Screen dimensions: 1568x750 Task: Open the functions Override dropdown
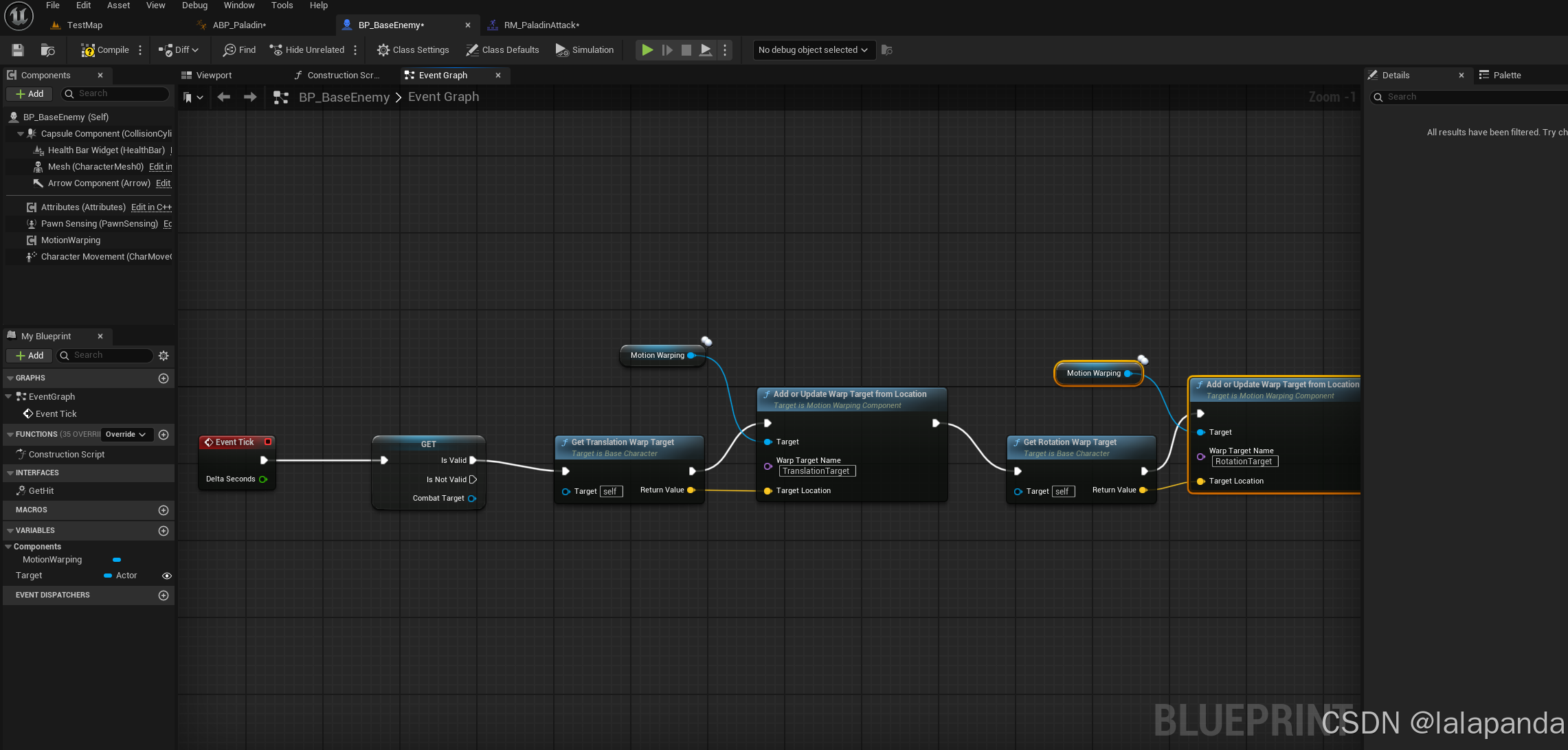click(x=126, y=435)
